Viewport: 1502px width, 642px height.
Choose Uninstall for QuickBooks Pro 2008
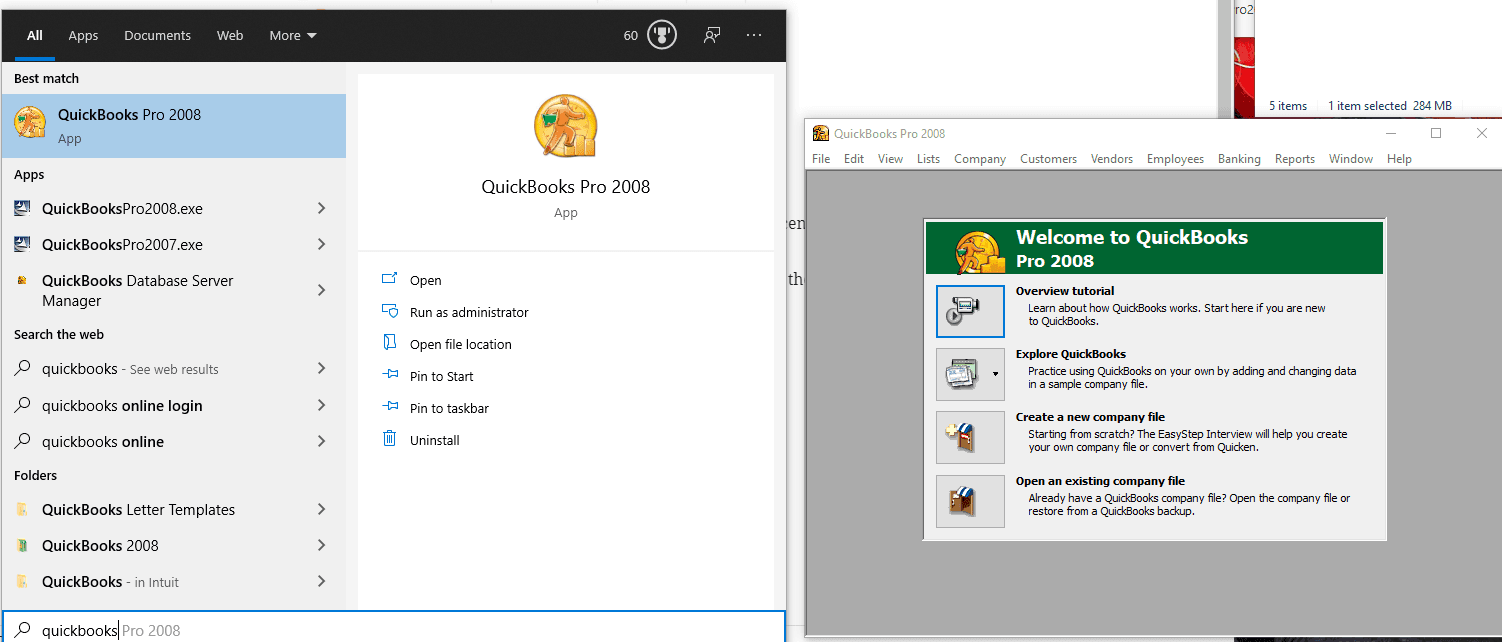click(x=435, y=441)
